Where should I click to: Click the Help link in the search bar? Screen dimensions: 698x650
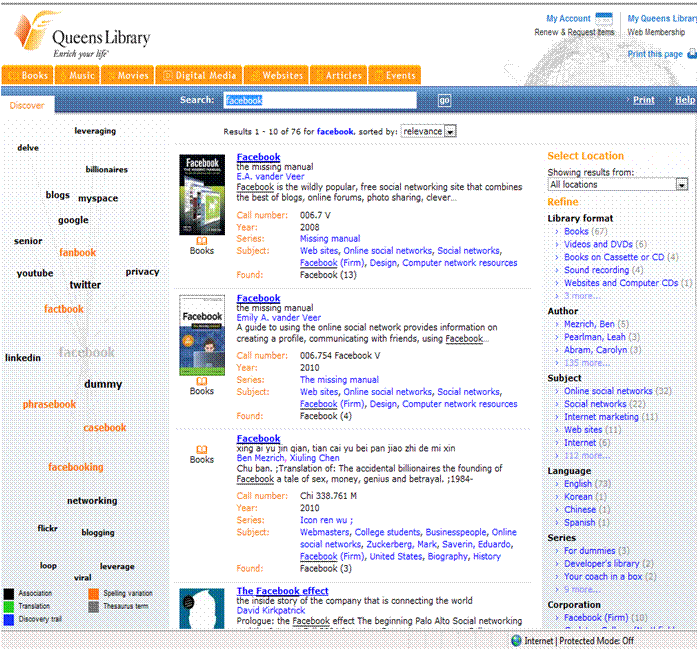685,100
